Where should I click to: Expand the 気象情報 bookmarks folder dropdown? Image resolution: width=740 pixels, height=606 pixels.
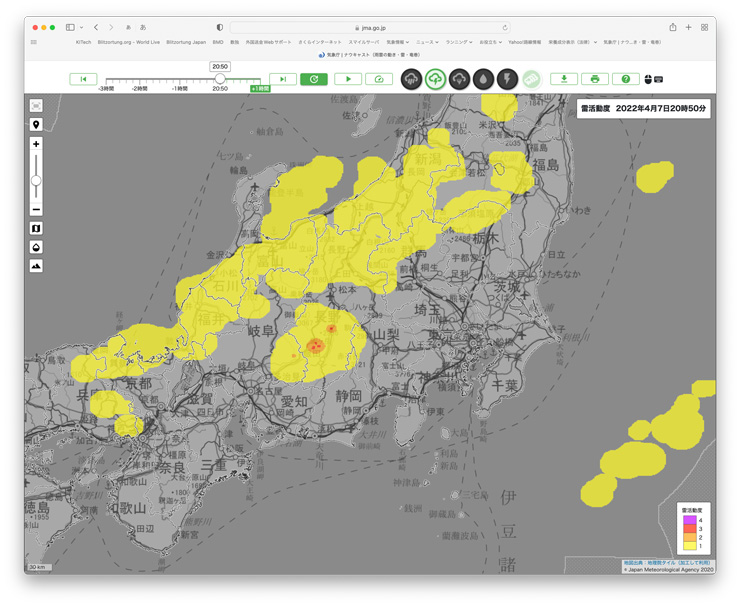coord(397,42)
